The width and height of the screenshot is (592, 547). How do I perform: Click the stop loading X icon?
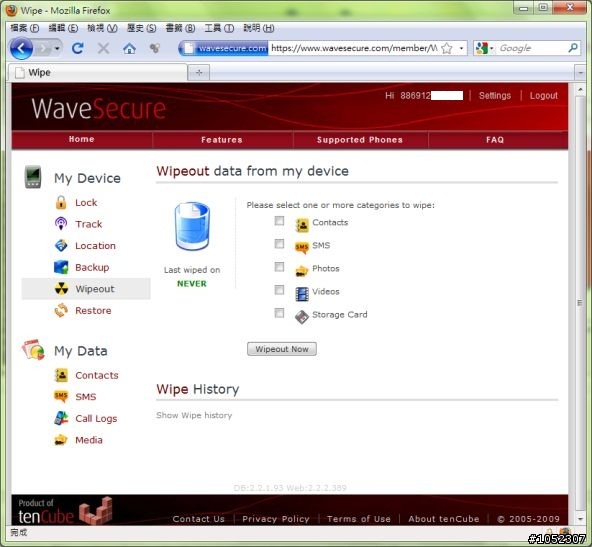point(103,48)
